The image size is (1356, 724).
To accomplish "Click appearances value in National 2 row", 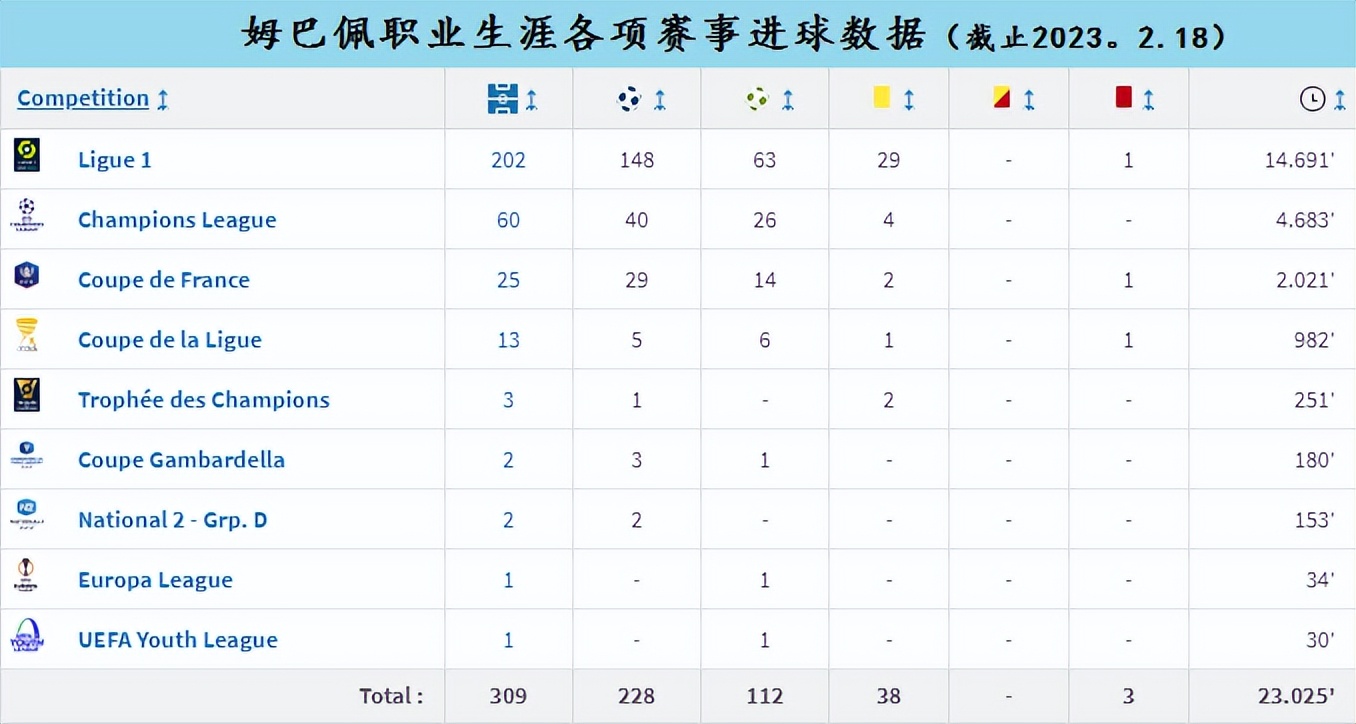I will pyautogui.click(x=508, y=520).
